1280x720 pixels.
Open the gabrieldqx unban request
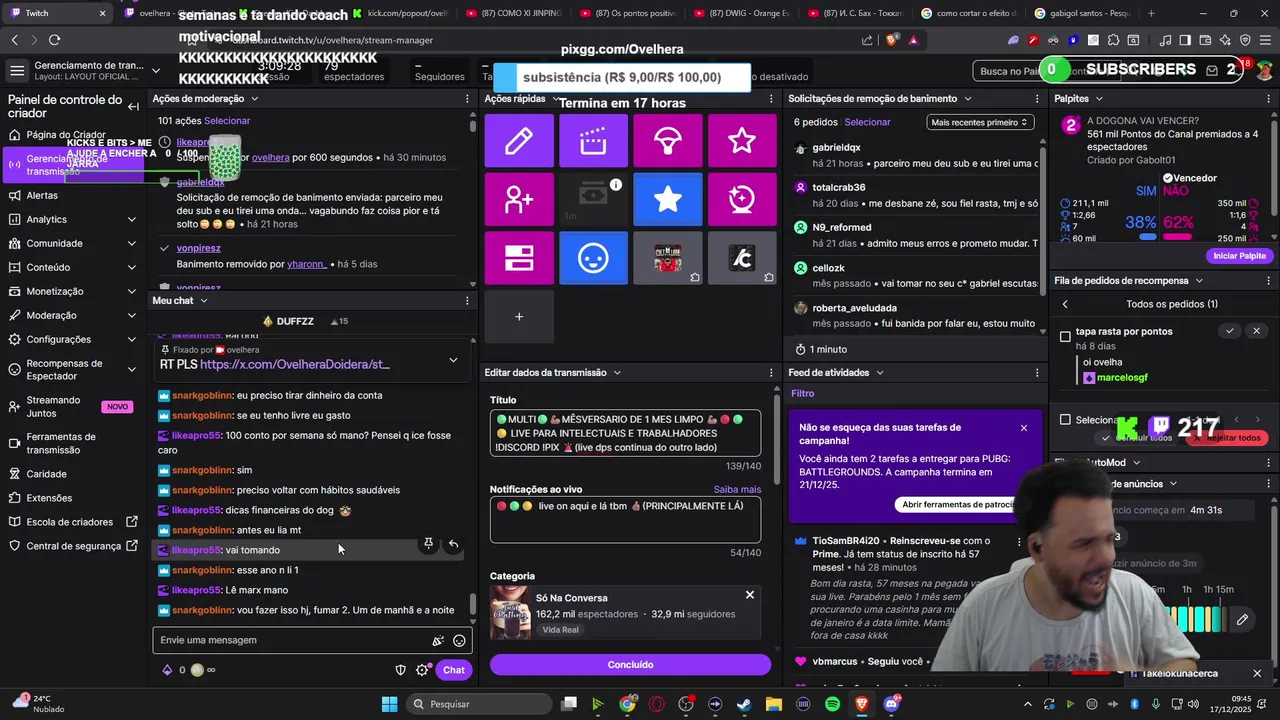[x=916, y=155]
